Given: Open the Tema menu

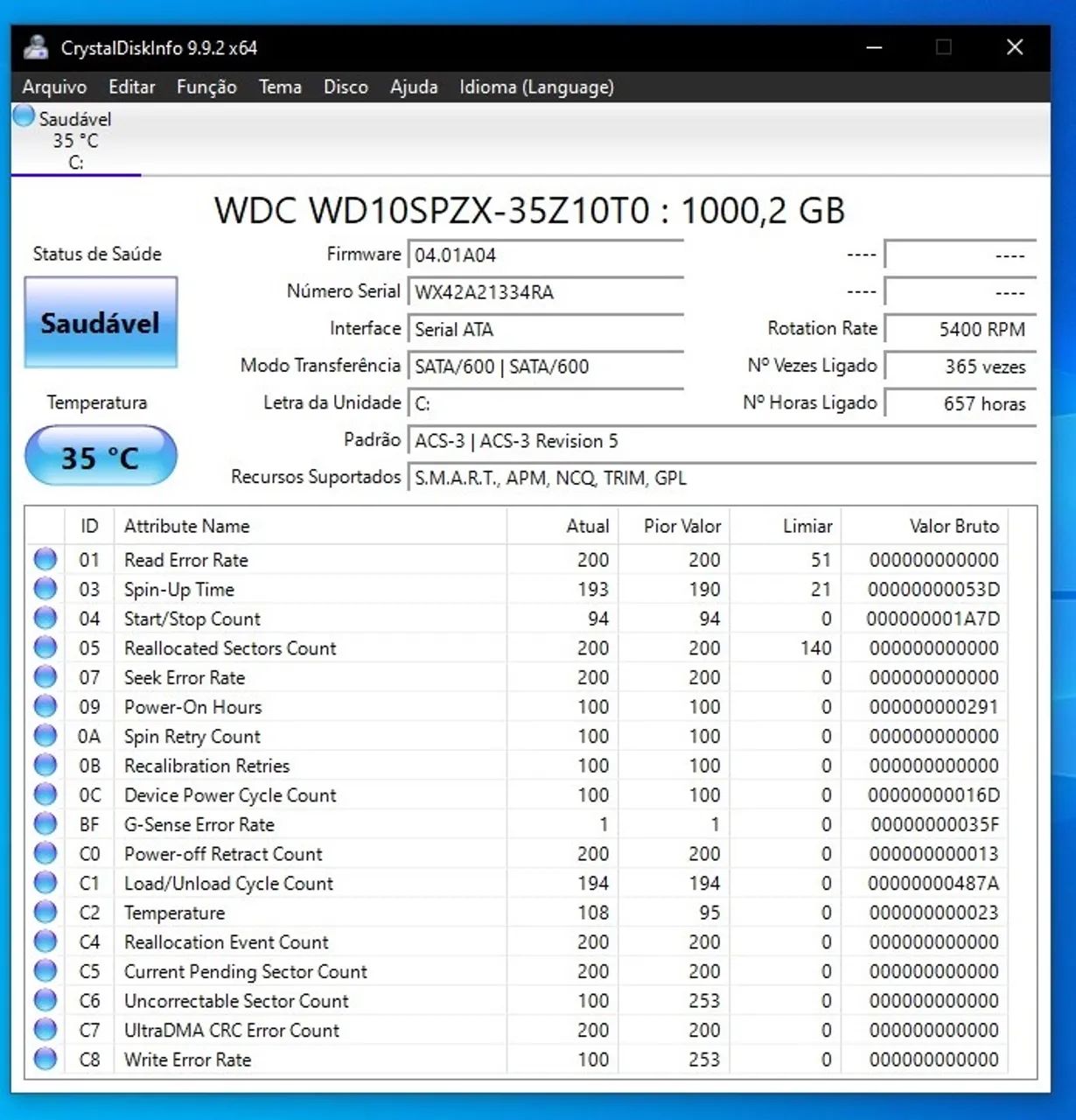Looking at the screenshot, I should coord(280,87).
